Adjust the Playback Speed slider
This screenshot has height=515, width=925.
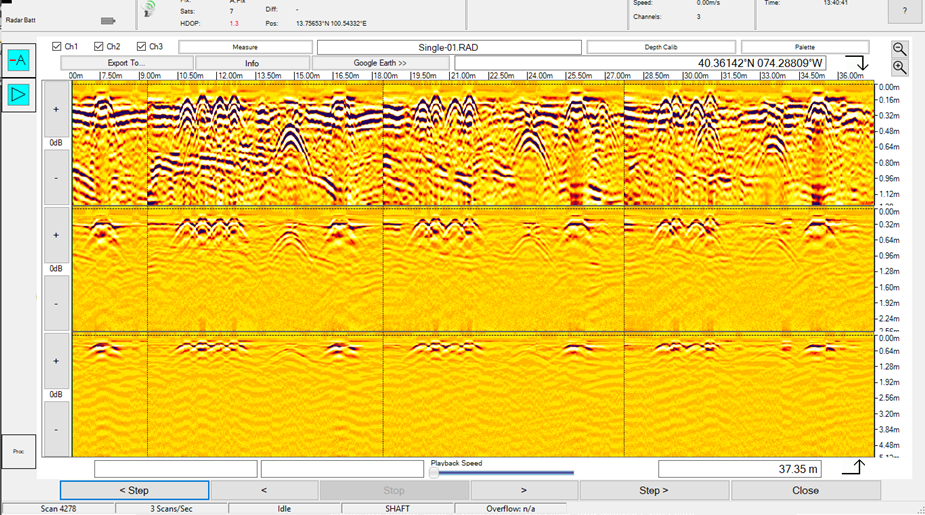tap(435, 473)
